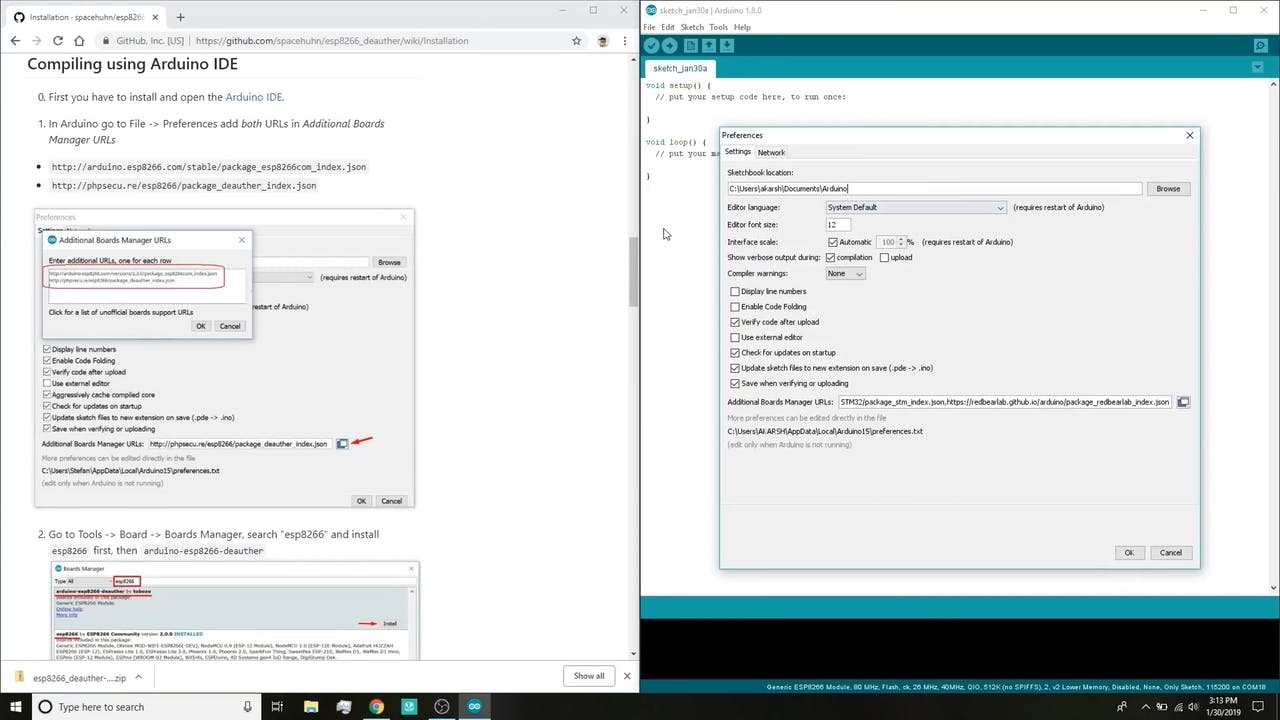Toggle Verify code after upload
Viewport: 1280px width, 720px height.
[735, 322]
